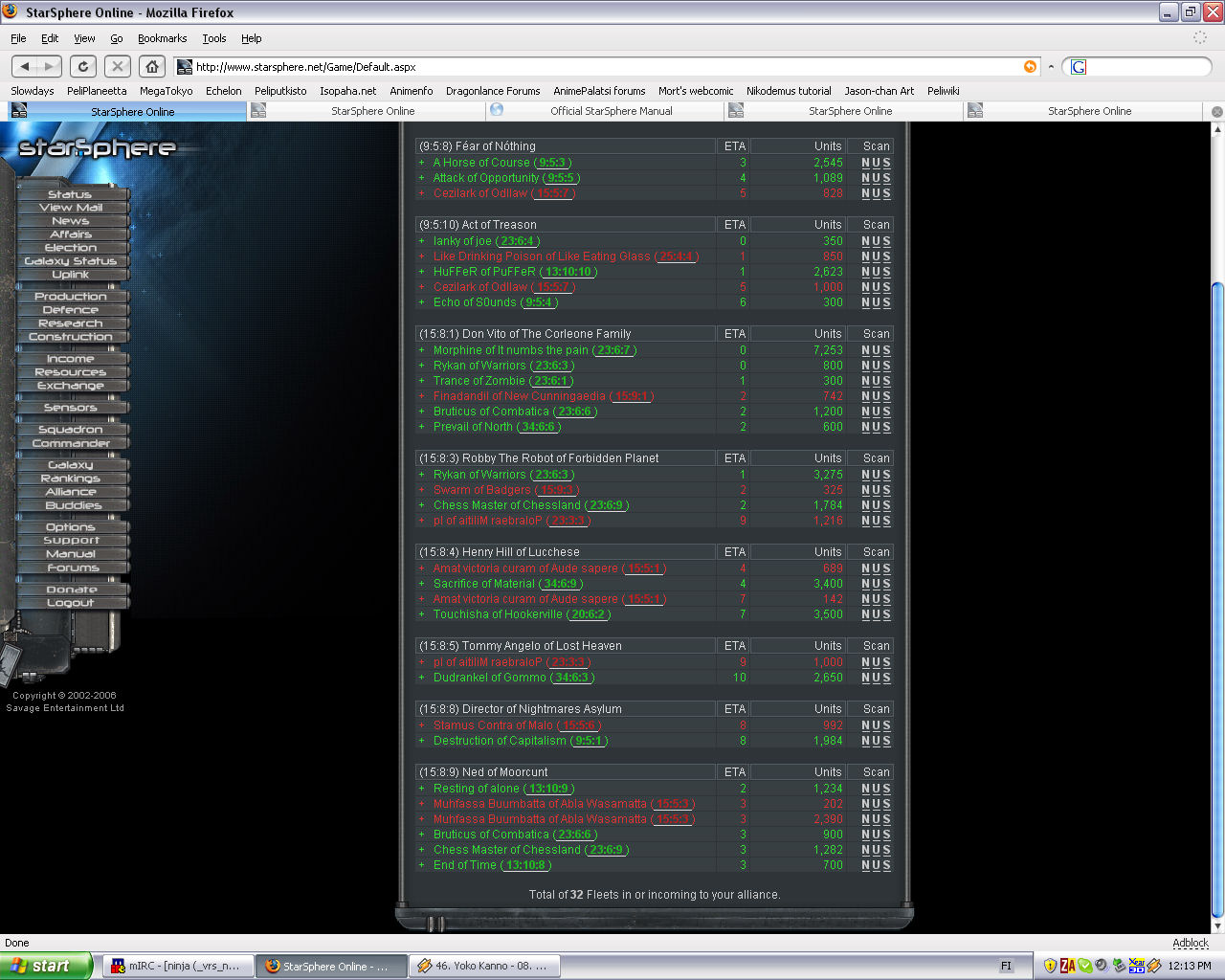The height and width of the screenshot is (980, 1225).
Task: Open the Bookmarks menu
Action: 162,38
